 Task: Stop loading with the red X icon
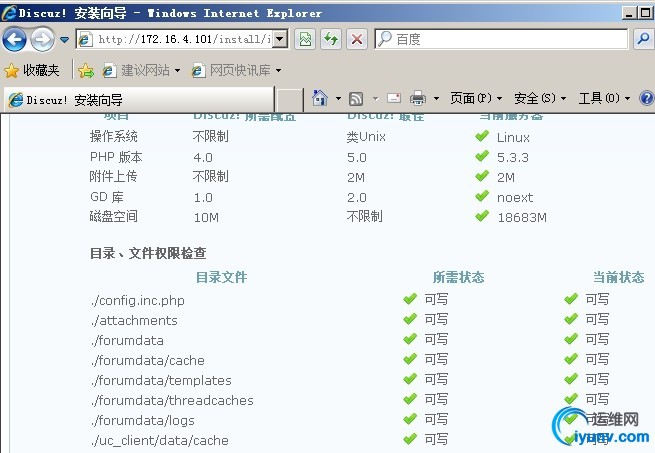357,39
